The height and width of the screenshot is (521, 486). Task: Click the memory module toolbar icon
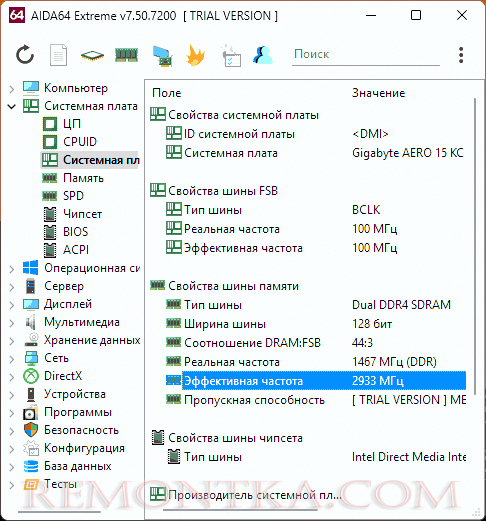tap(126, 55)
